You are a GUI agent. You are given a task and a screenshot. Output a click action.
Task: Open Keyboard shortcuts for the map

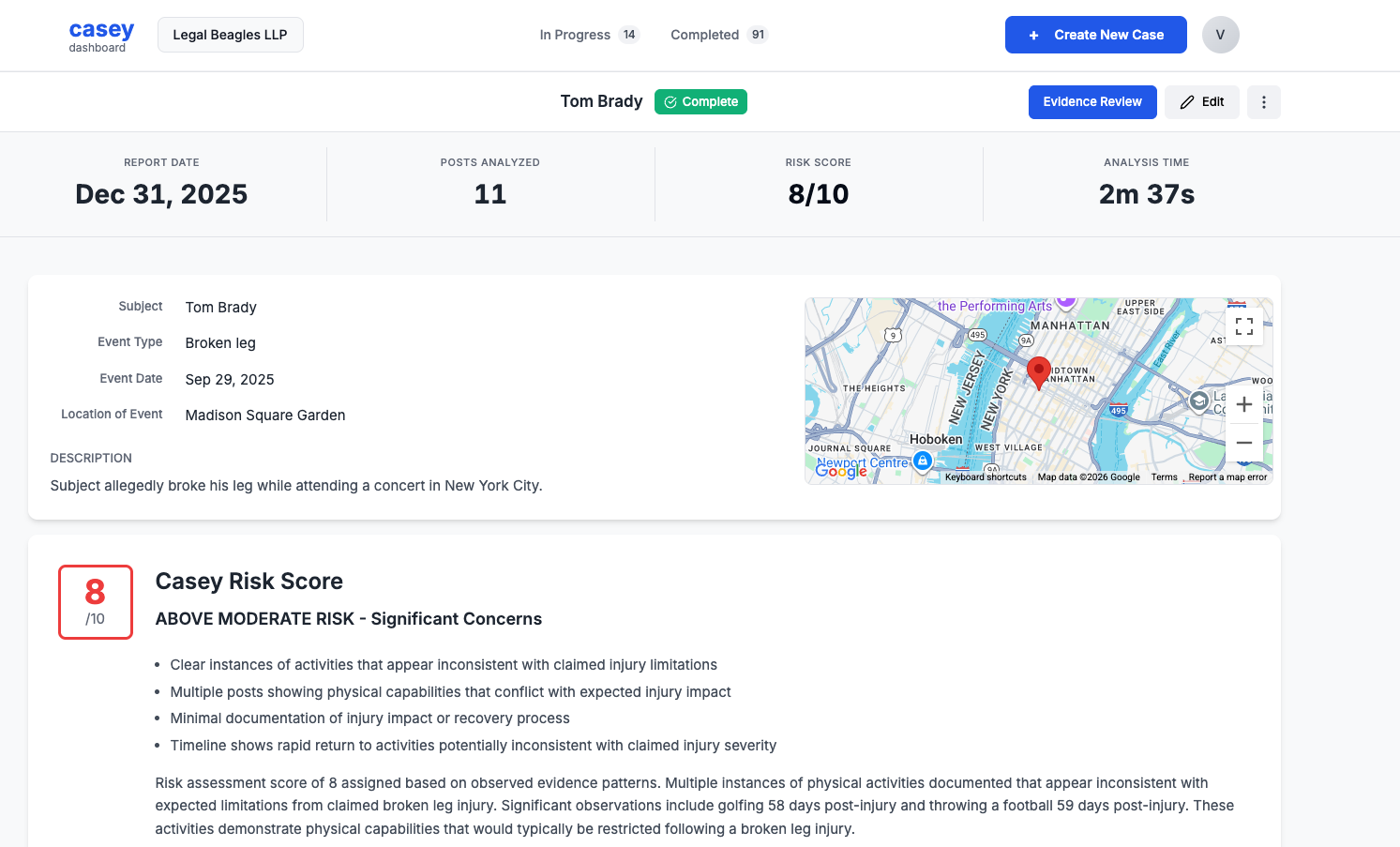(986, 476)
